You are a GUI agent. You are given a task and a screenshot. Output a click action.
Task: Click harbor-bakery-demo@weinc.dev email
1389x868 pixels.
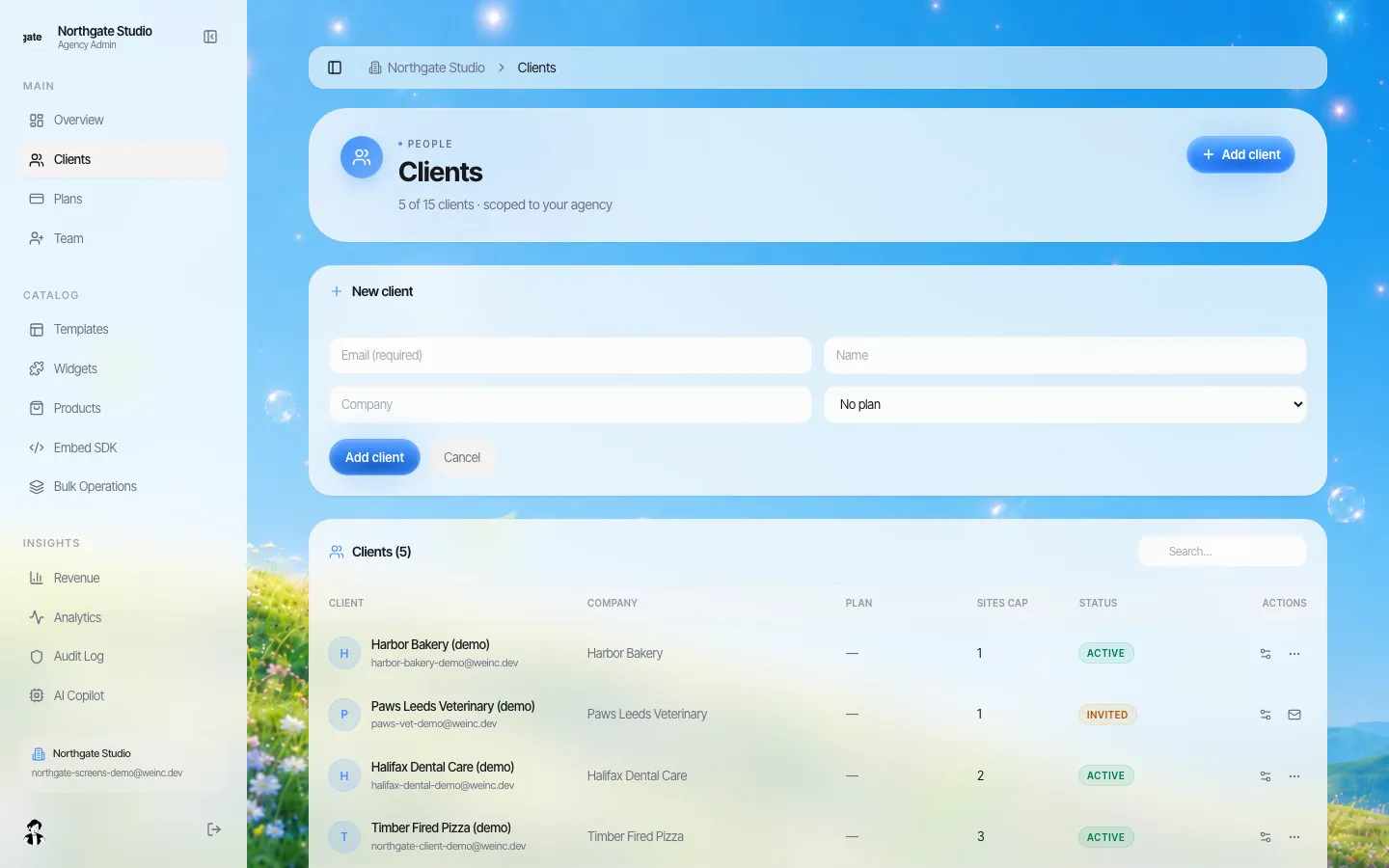click(x=445, y=663)
